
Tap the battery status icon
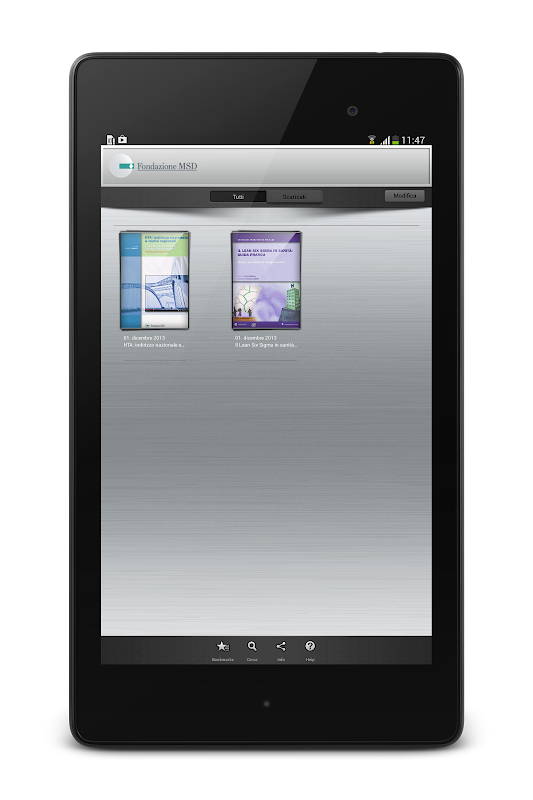click(395, 140)
